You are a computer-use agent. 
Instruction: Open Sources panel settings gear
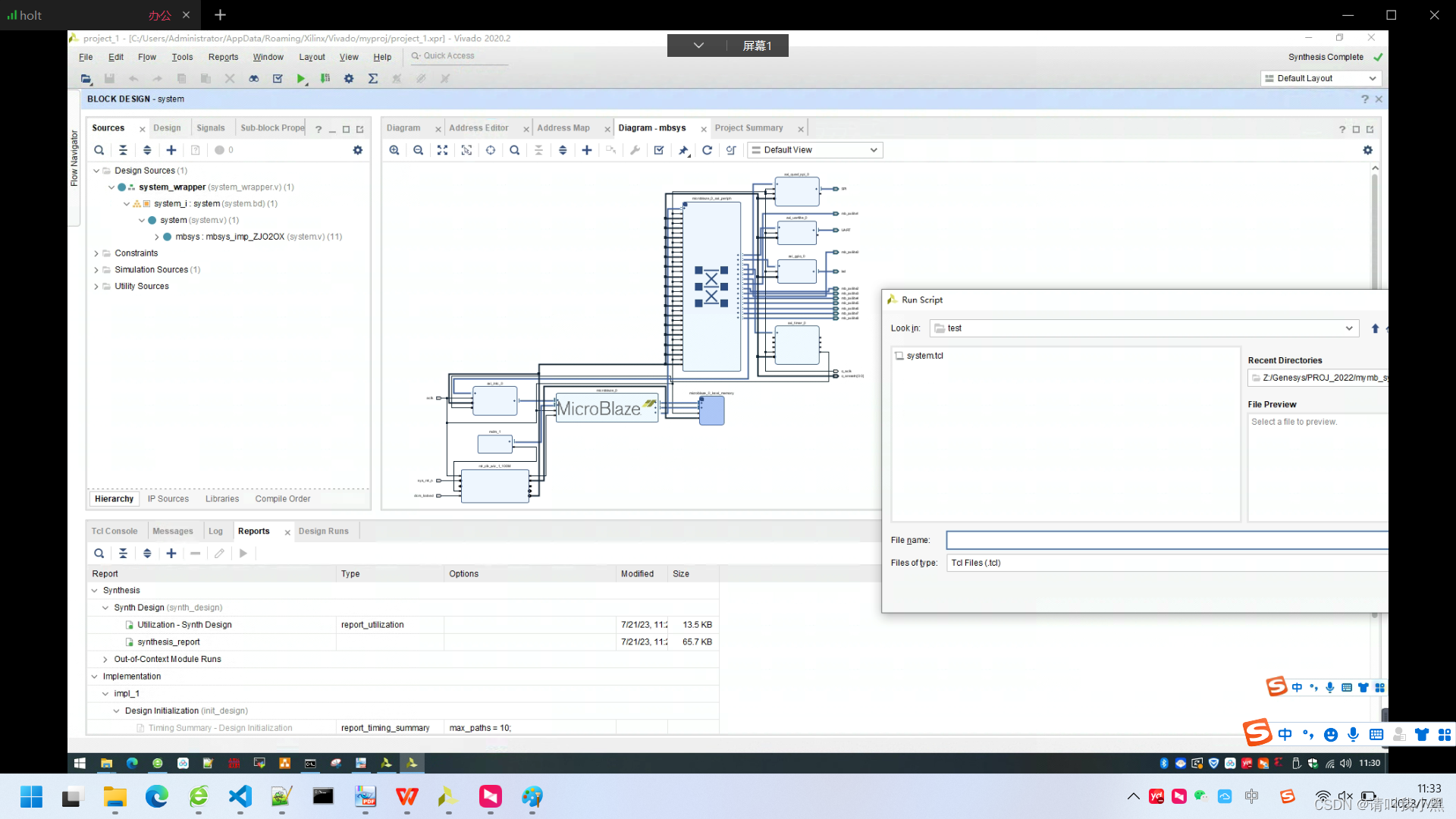click(358, 150)
